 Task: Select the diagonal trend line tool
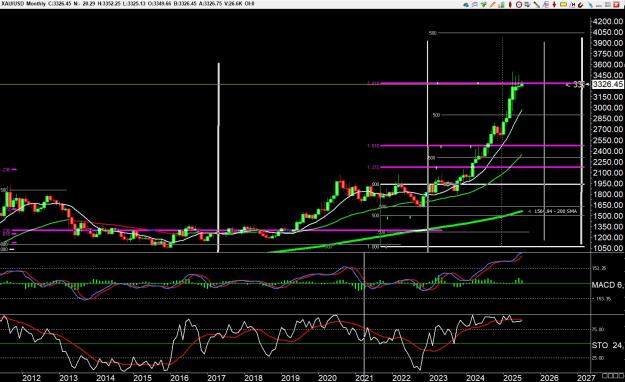pos(537,5)
